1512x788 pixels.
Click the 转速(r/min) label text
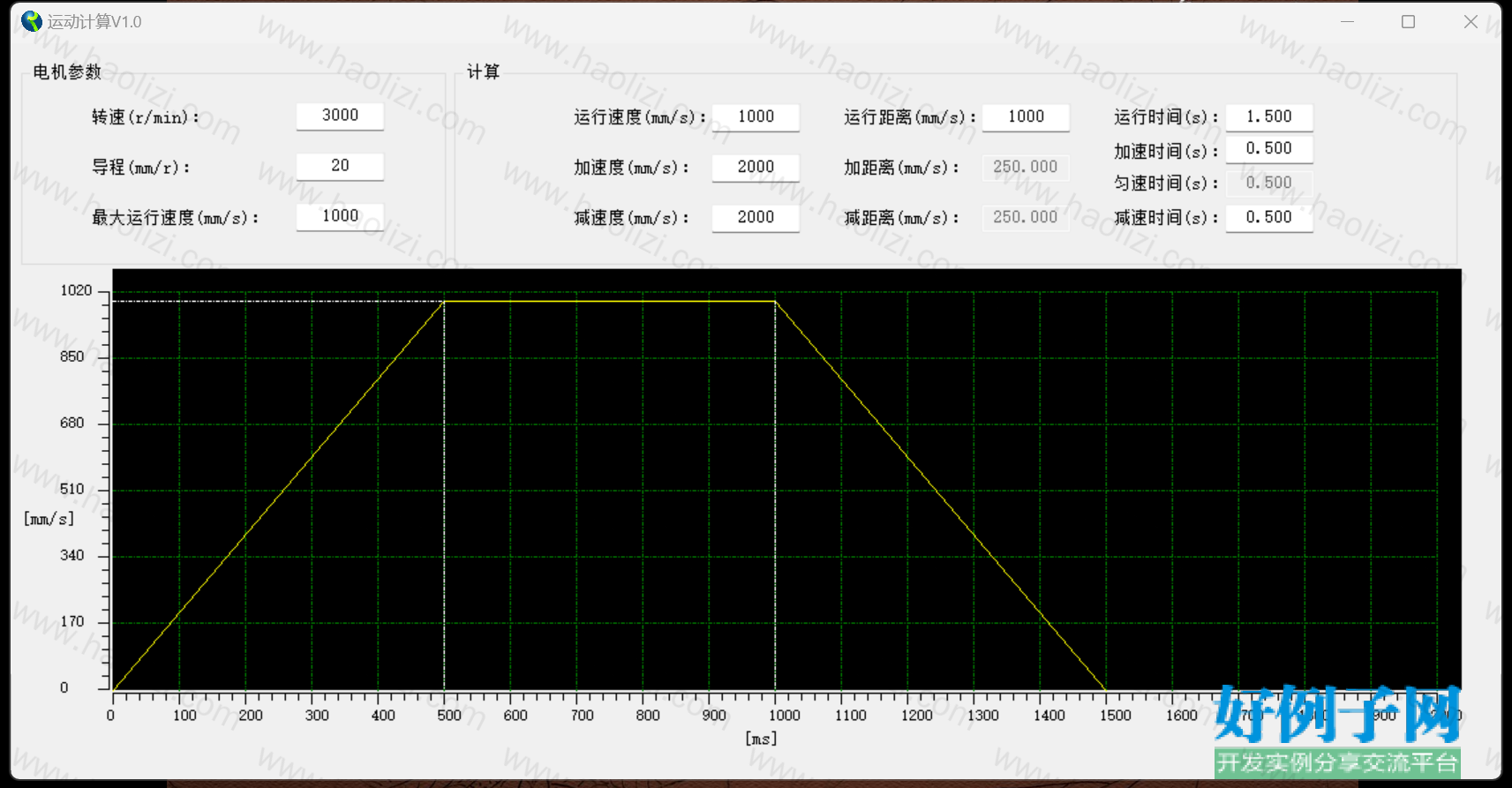[146, 116]
